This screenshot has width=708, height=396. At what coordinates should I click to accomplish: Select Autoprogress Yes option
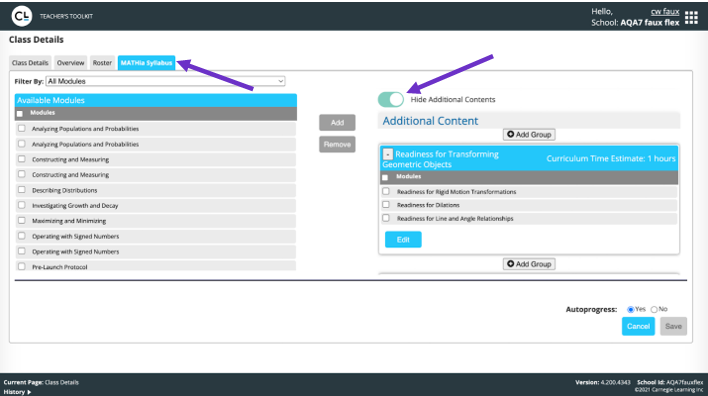point(630,309)
